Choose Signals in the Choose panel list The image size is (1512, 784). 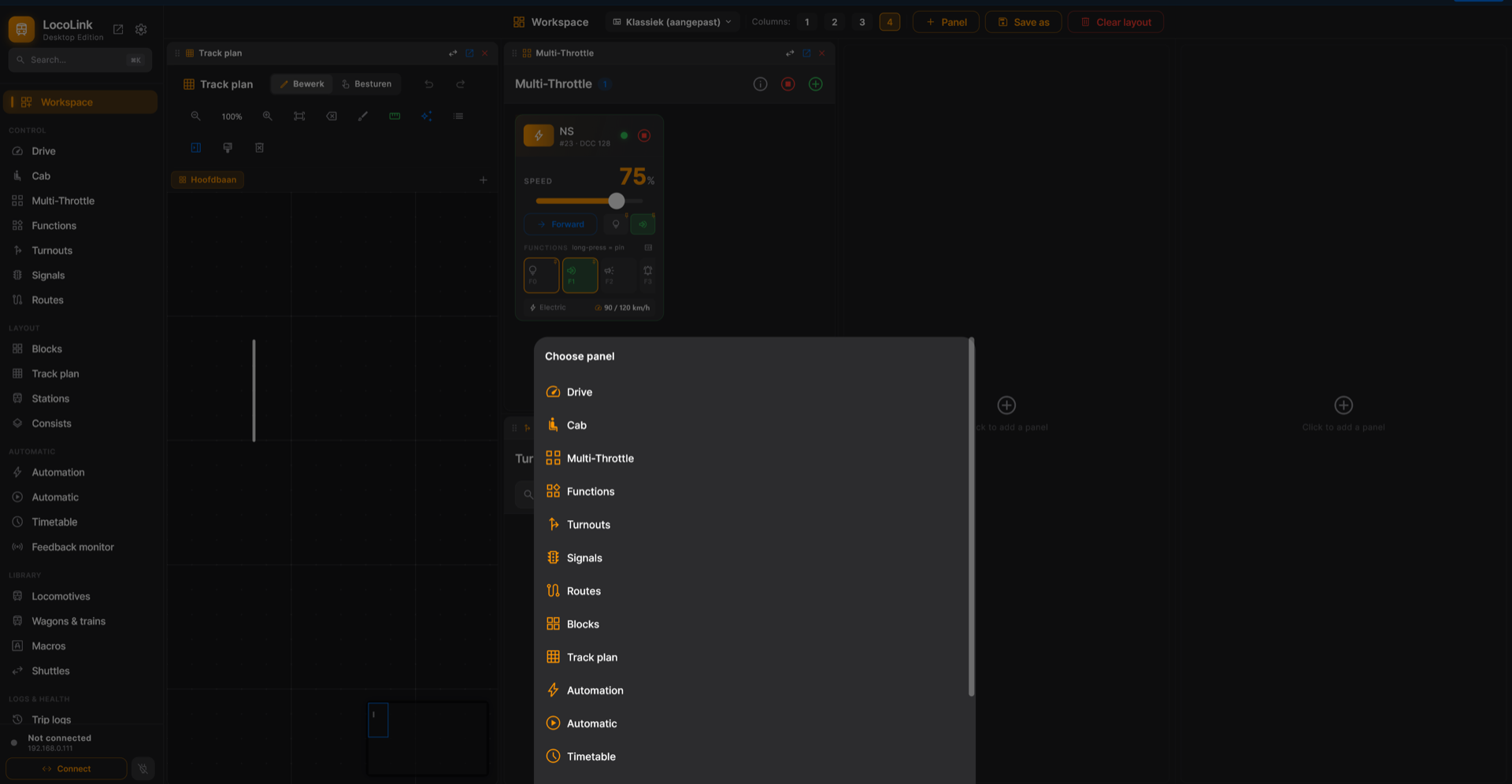click(x=754, y=557)
